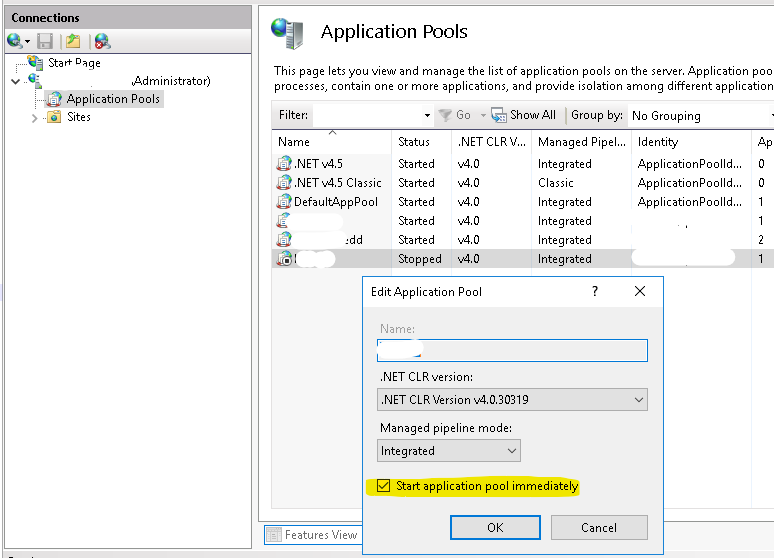Select Sites in the Connections tree
This screenshot has height=558, width=774.
[x=79, y=117]
